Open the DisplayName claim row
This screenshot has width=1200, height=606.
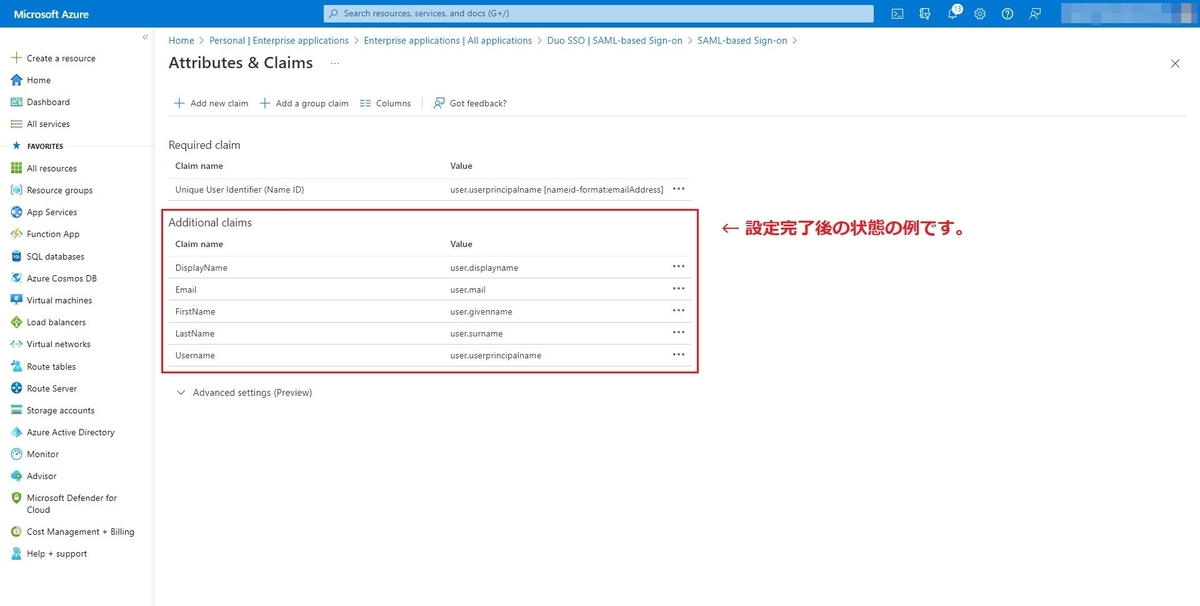tap(429, 267)
